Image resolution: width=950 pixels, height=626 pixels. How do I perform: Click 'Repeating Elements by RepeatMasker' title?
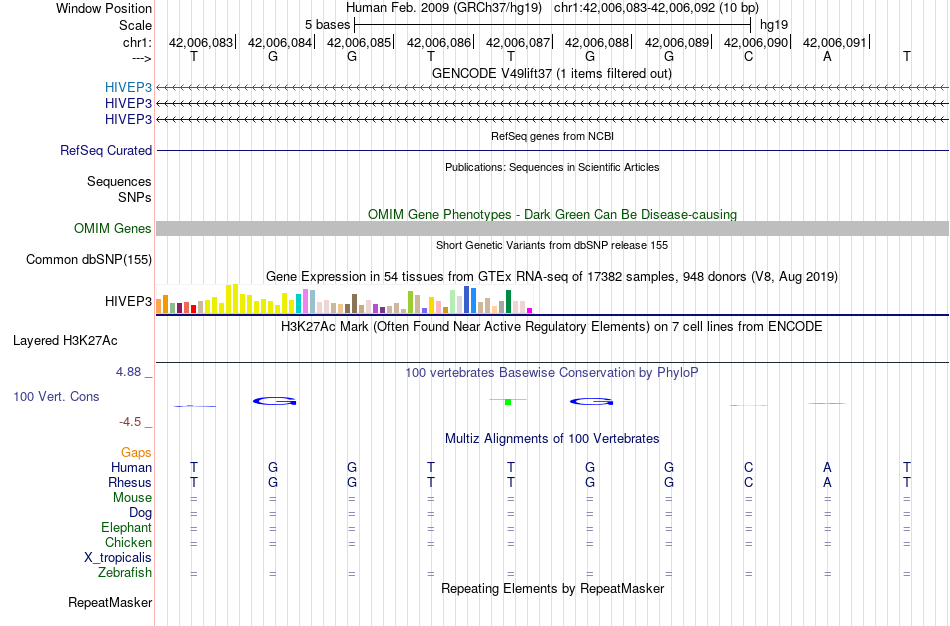(553, 588)
